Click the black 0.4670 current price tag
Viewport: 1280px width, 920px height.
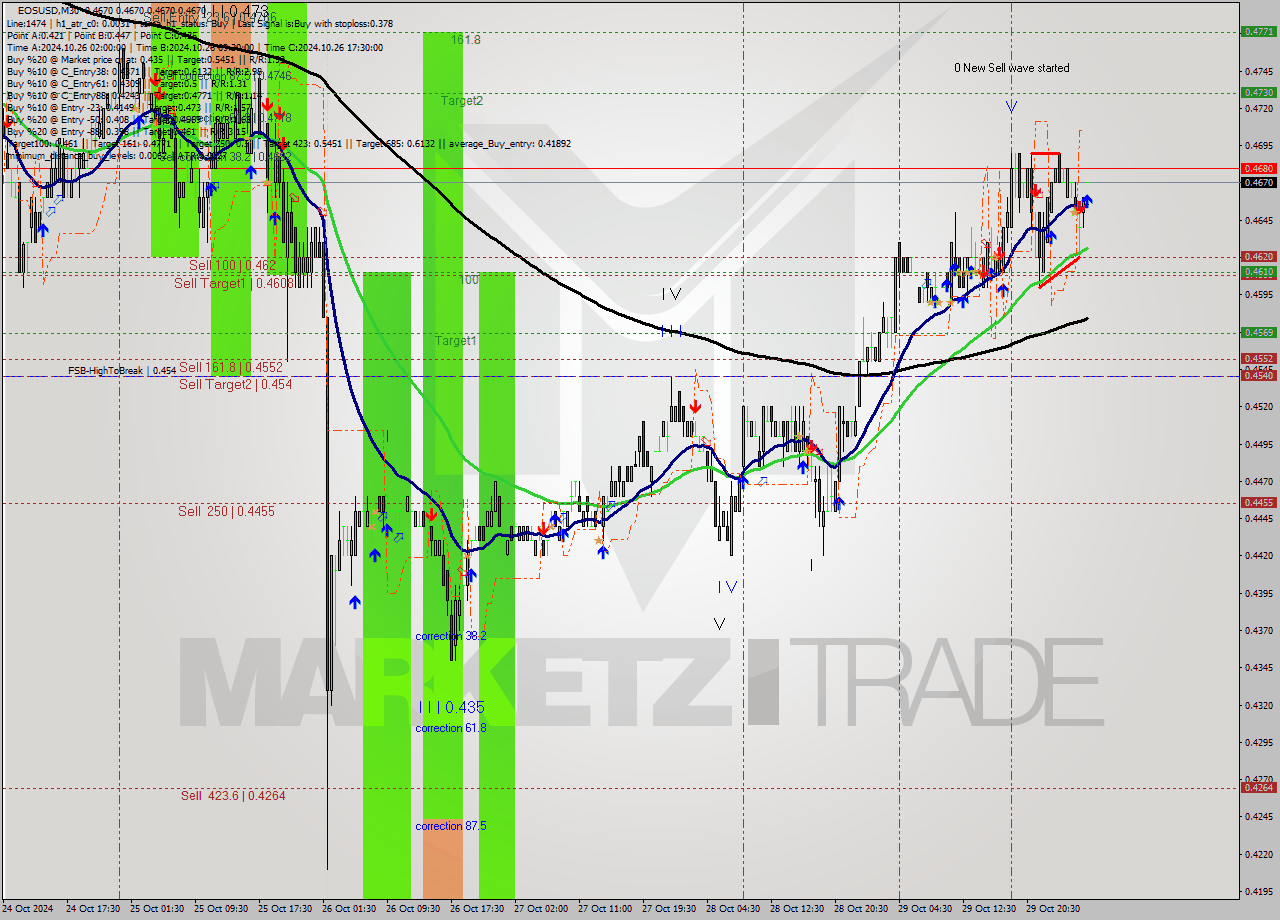tap(1258, 182)
